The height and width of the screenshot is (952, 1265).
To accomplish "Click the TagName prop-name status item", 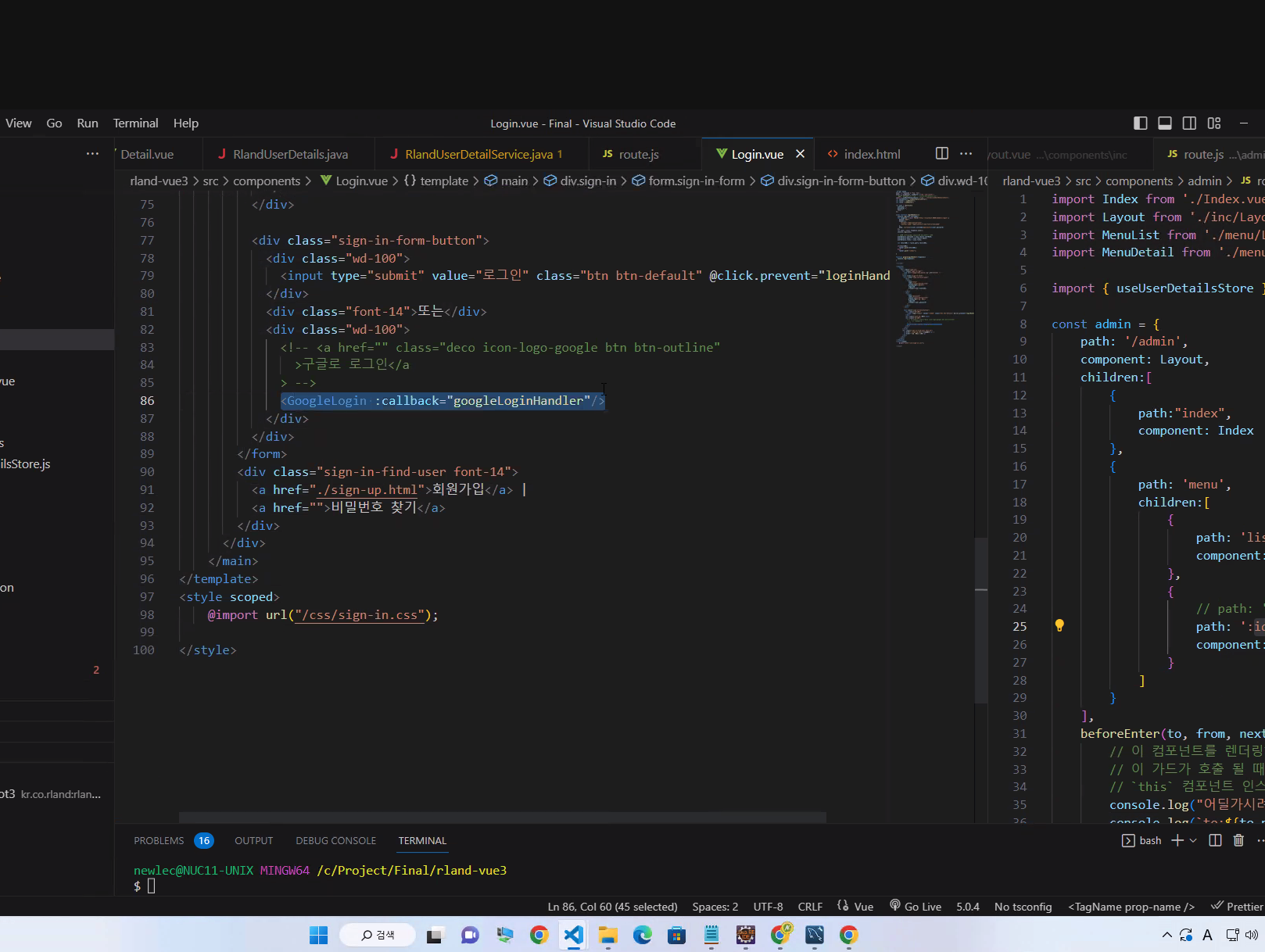I will tap(1131, 907).
